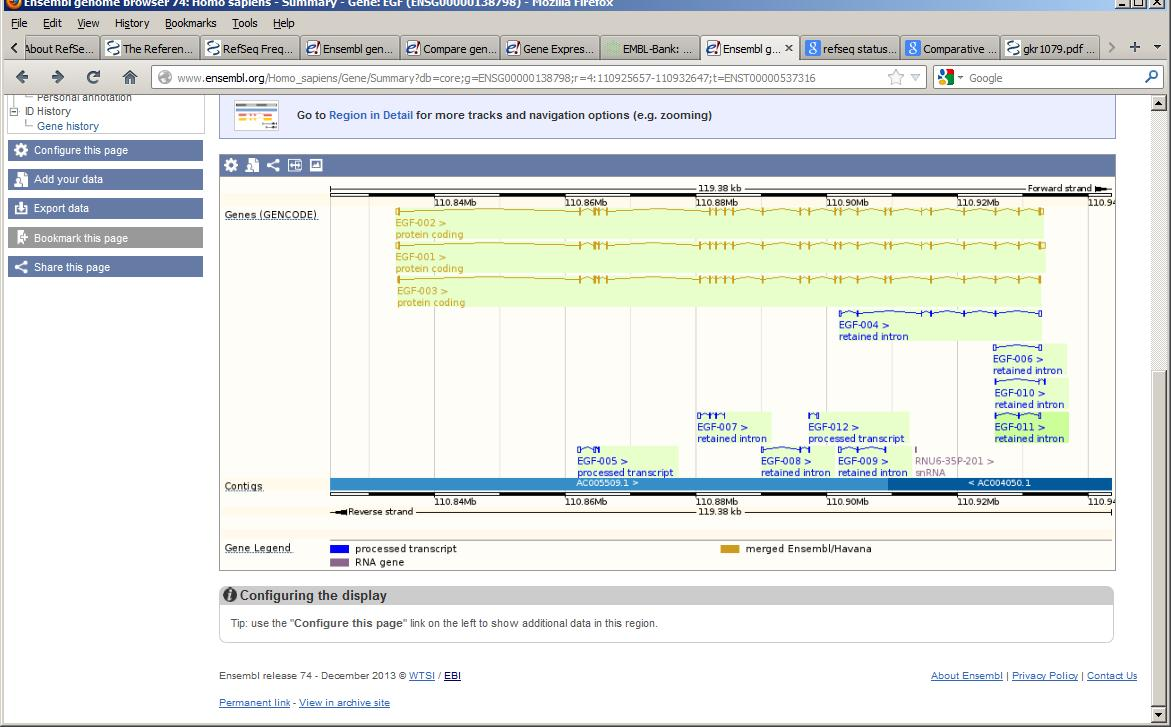Open the Tools menu
Screen dimensions: 1171x727
[244, 23]
